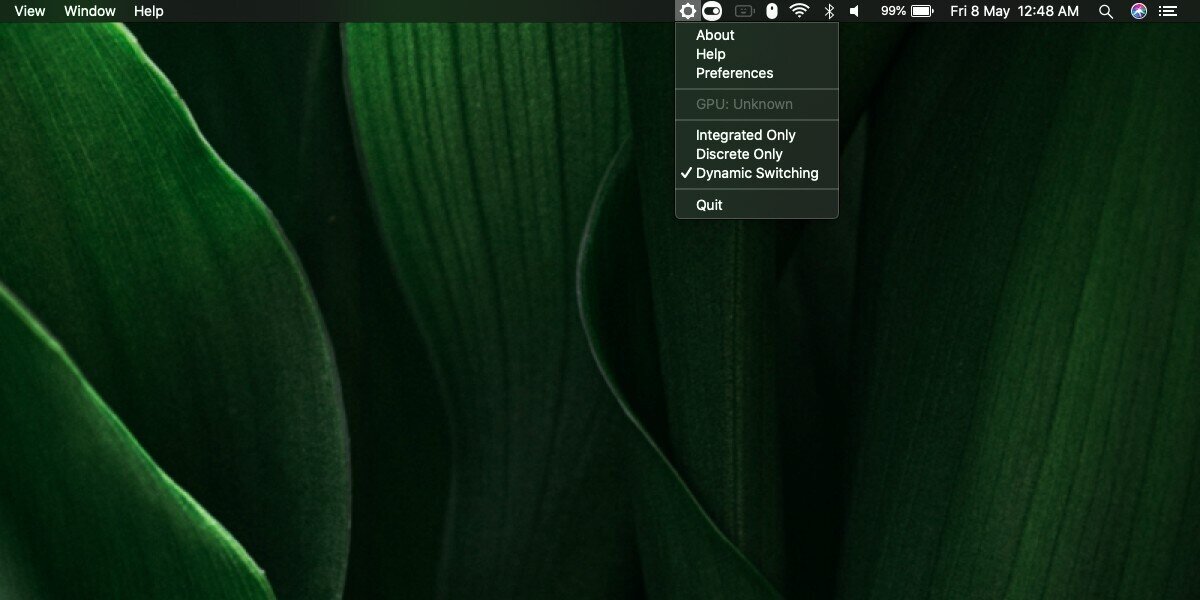This screenshot has height=600, width=1200.
Task: Choose the checked Dynamic Switching option
Action: coord(757,173)
